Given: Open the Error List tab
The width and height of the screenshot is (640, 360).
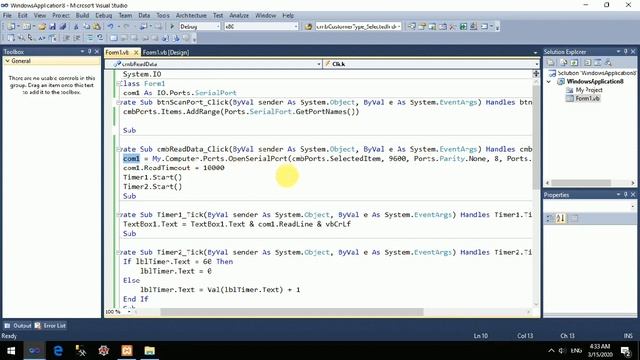Looking at the screenshot, I should (50, 326).
